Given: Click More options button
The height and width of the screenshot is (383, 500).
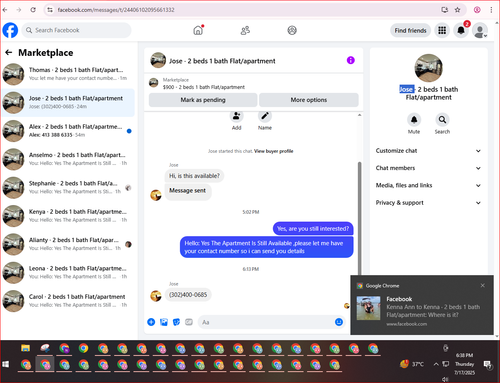Looking at the screenshot, I should [x=309, y=100].
